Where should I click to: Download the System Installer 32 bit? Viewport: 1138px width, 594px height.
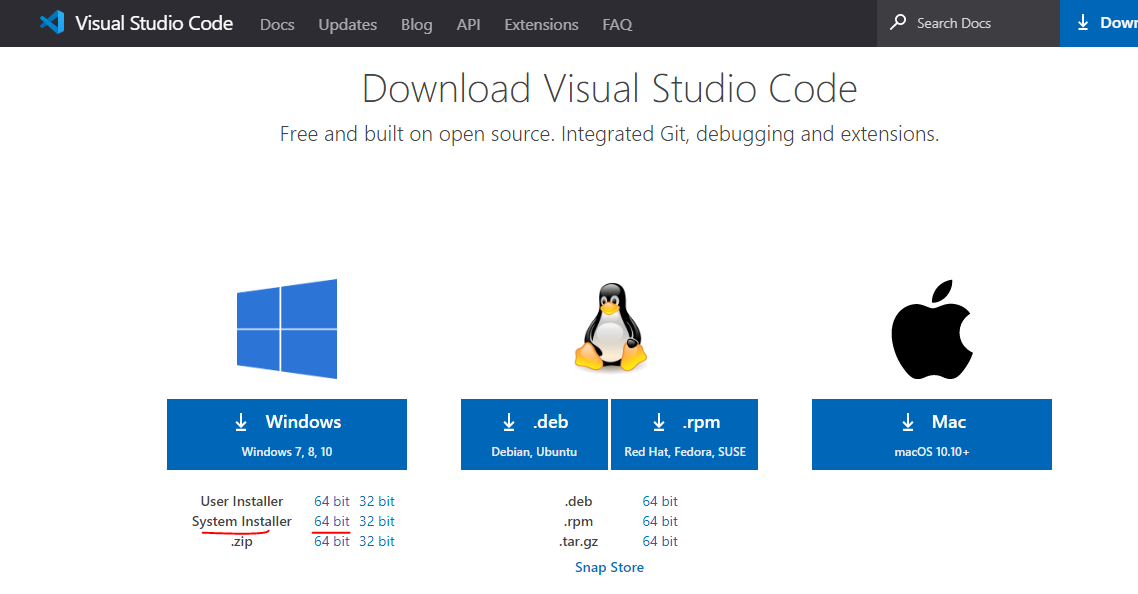pos(377,521)
